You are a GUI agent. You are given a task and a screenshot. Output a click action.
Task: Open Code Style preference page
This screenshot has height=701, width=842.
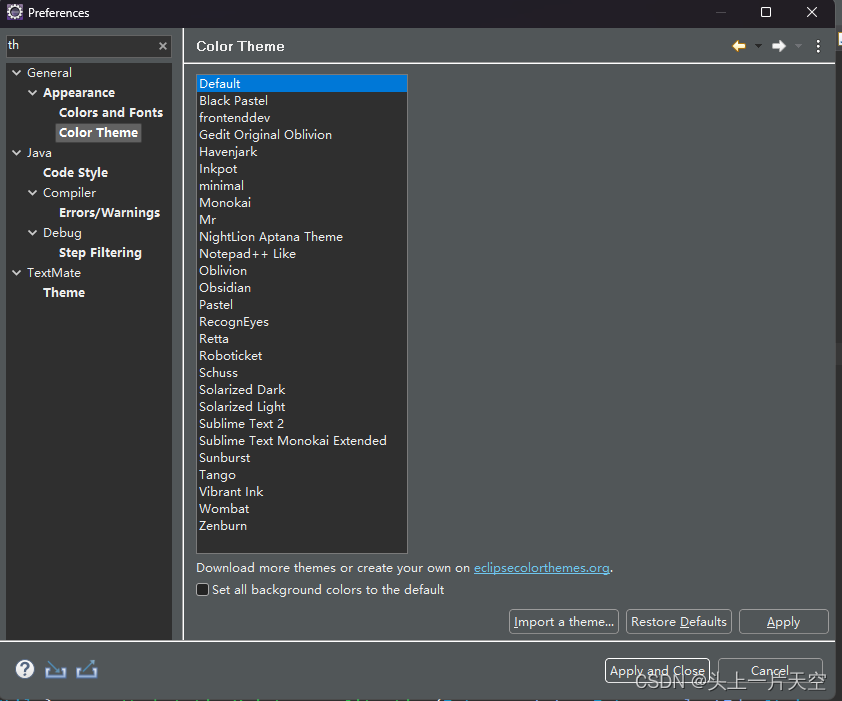coord(75,172)
